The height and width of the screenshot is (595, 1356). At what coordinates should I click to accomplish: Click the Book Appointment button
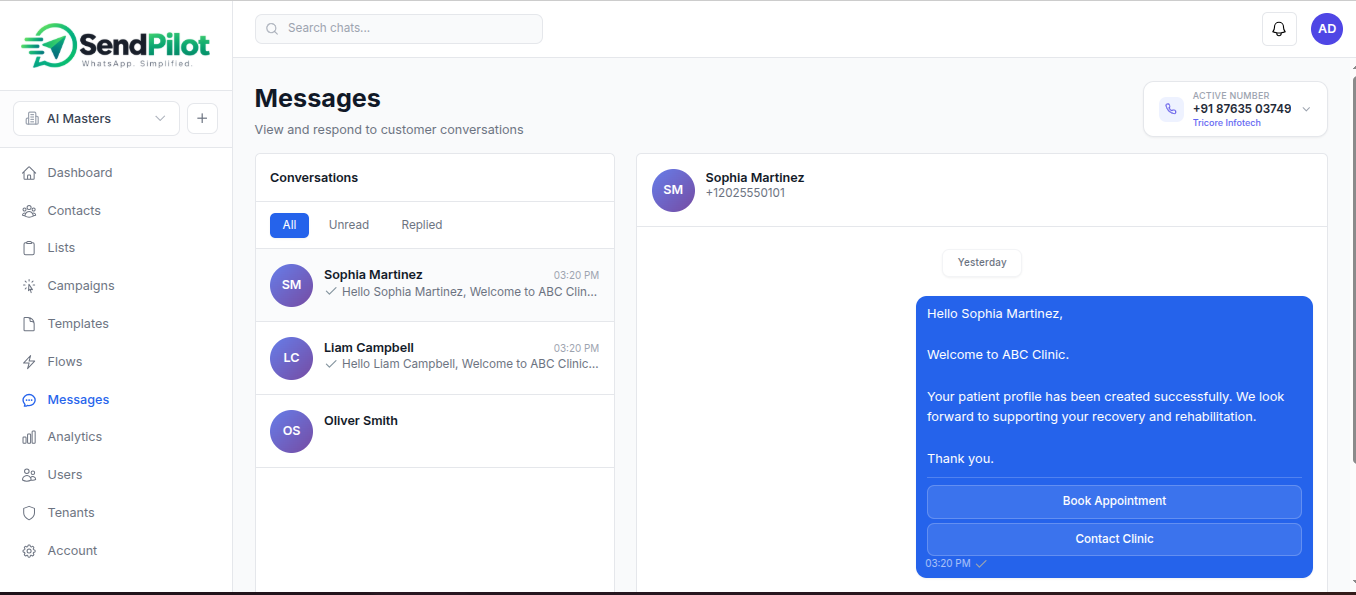click(1114, 501)
